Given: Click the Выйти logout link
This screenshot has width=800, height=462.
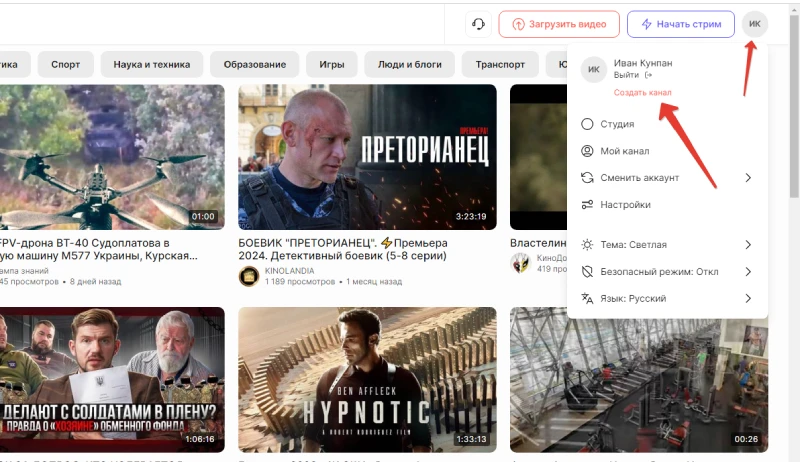Looking at the screenshot, I should [626, 75].
